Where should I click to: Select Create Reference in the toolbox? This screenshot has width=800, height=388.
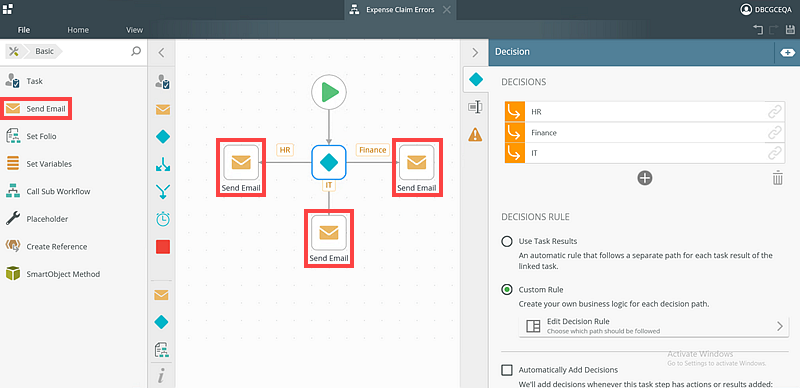(46, 247)
